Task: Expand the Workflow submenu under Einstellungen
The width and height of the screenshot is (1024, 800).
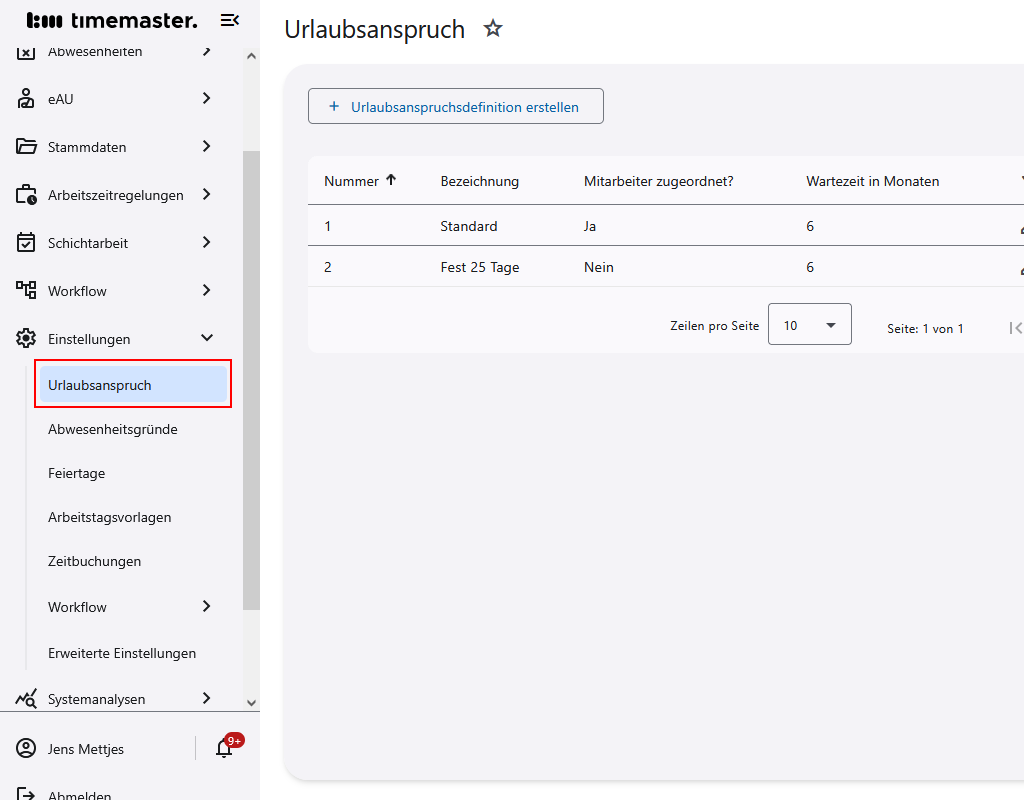Action: coord(207,607)
